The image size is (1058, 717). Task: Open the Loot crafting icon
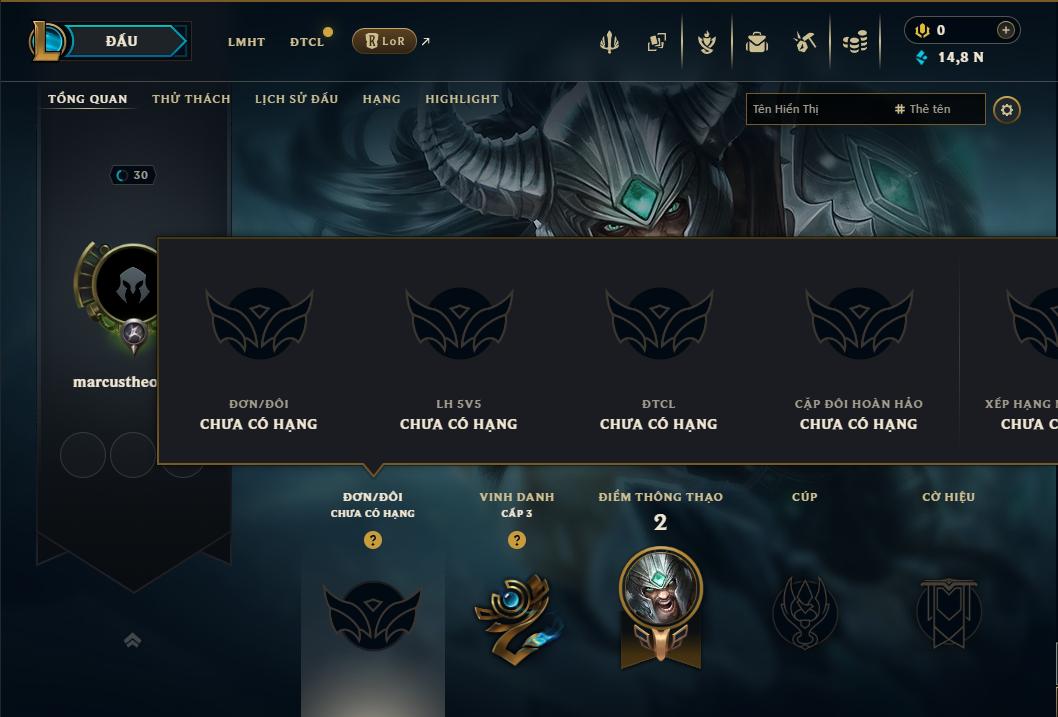click(x=706, y=42)
